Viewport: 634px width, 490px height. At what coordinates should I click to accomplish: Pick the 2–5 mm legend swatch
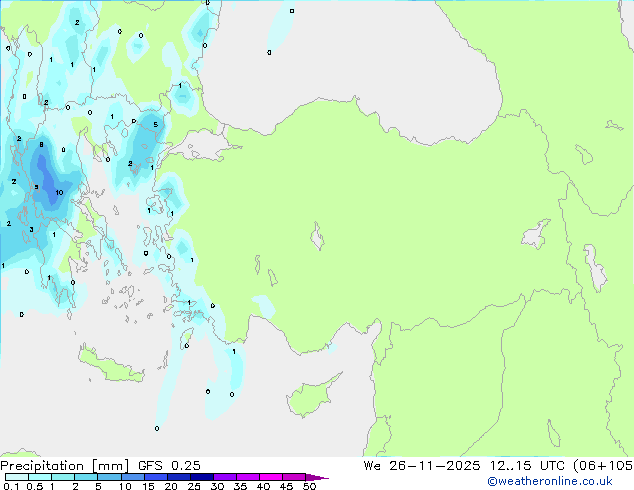tap(86, 477)
